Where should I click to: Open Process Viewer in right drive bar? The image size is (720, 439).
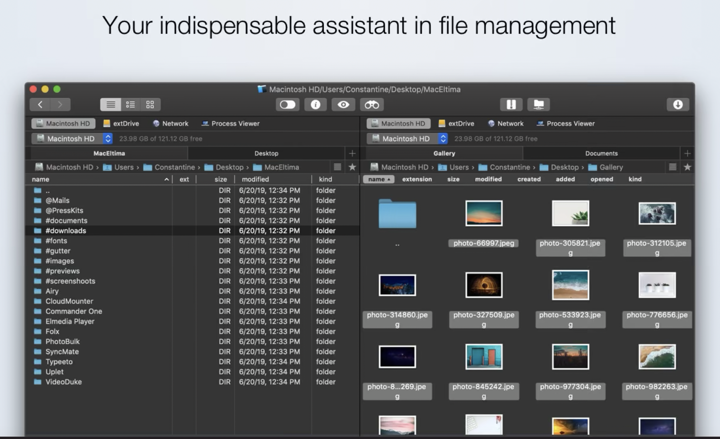566,124
